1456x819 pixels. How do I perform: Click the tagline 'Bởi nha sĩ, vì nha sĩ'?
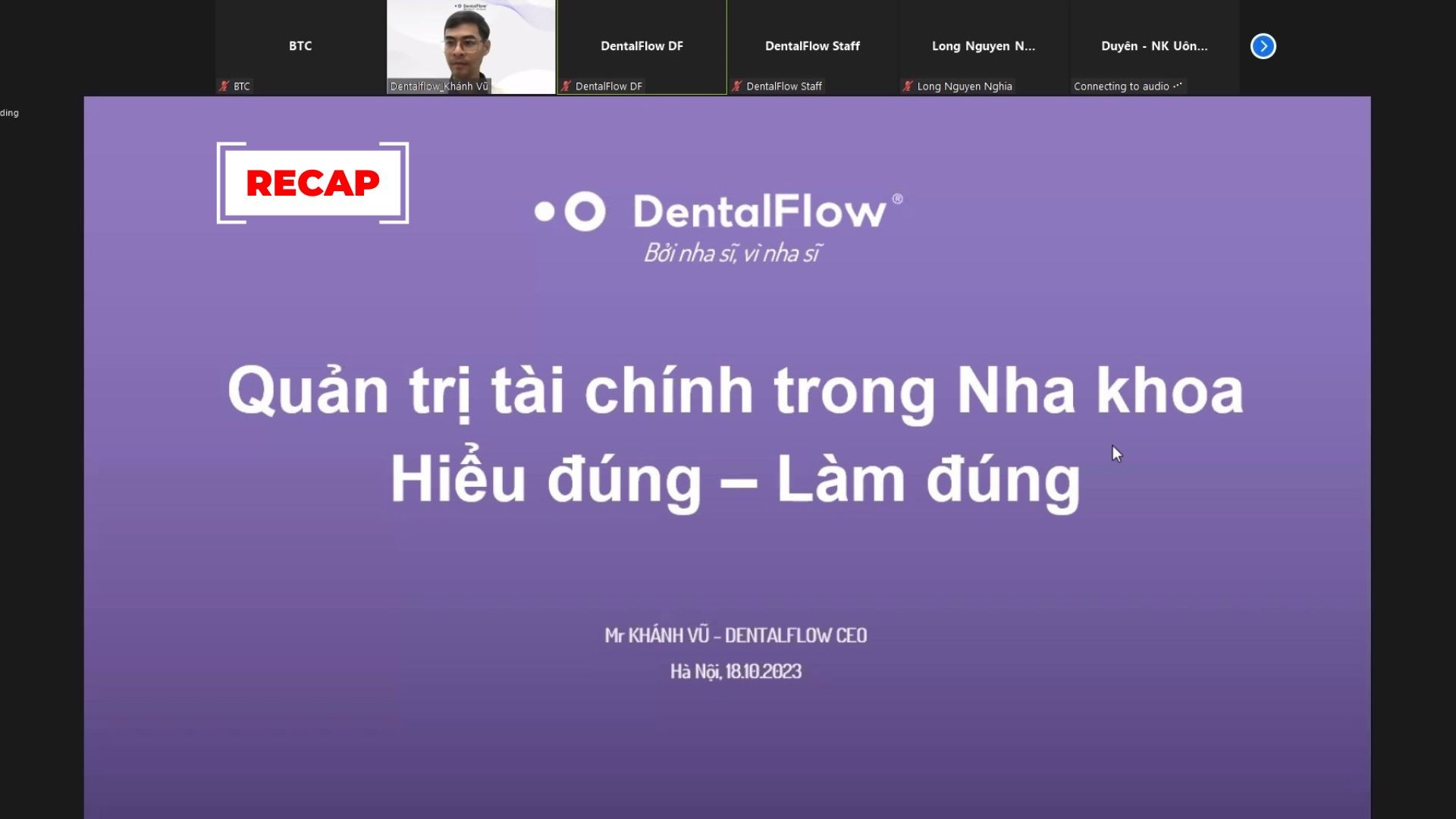coord(732,253)
